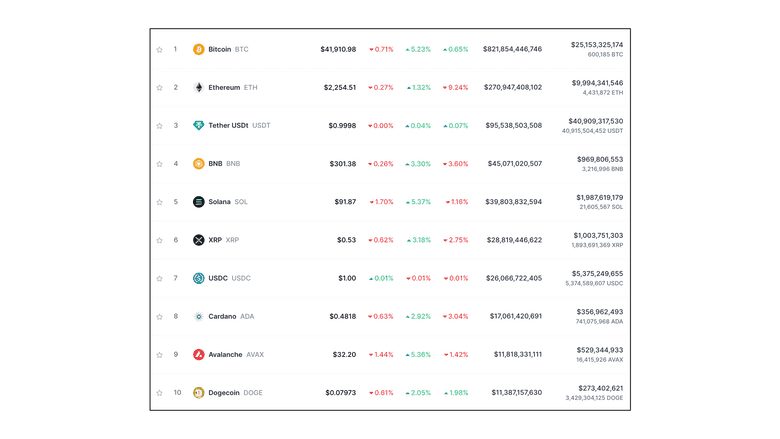Toggle the watchlist star for Ethereum
Viewport: 780px width, 439px height.
[159, 87]
